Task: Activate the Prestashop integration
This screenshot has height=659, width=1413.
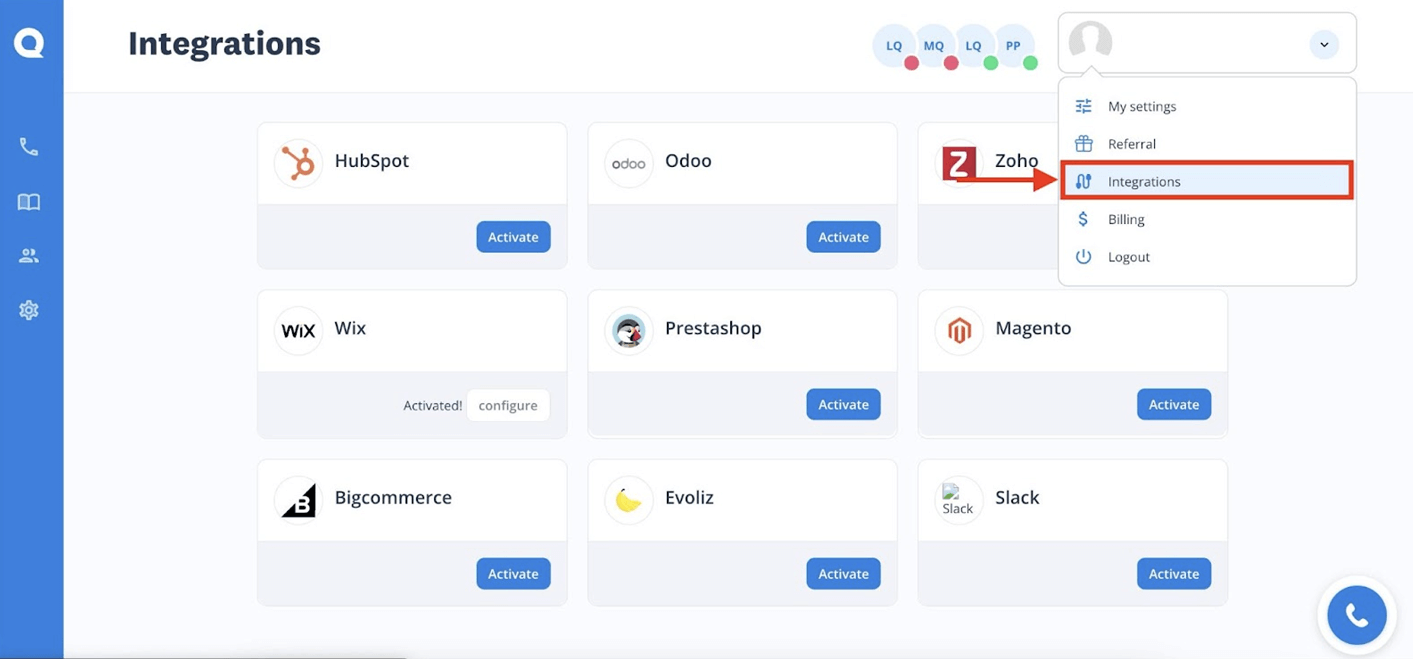Action: pos(843,405)
